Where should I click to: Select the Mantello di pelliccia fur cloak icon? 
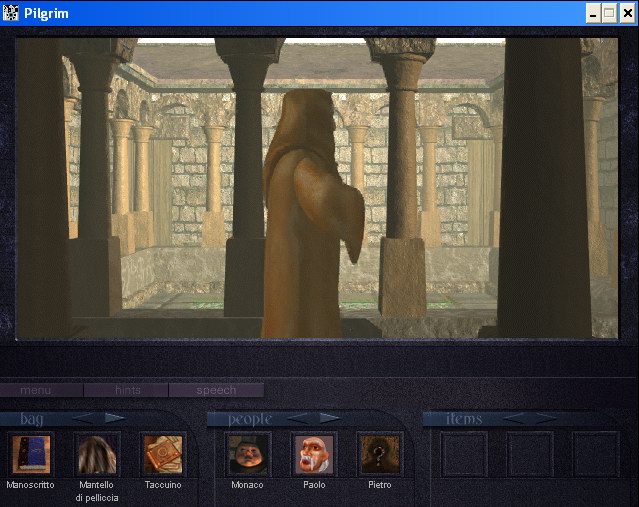[97, 454]
